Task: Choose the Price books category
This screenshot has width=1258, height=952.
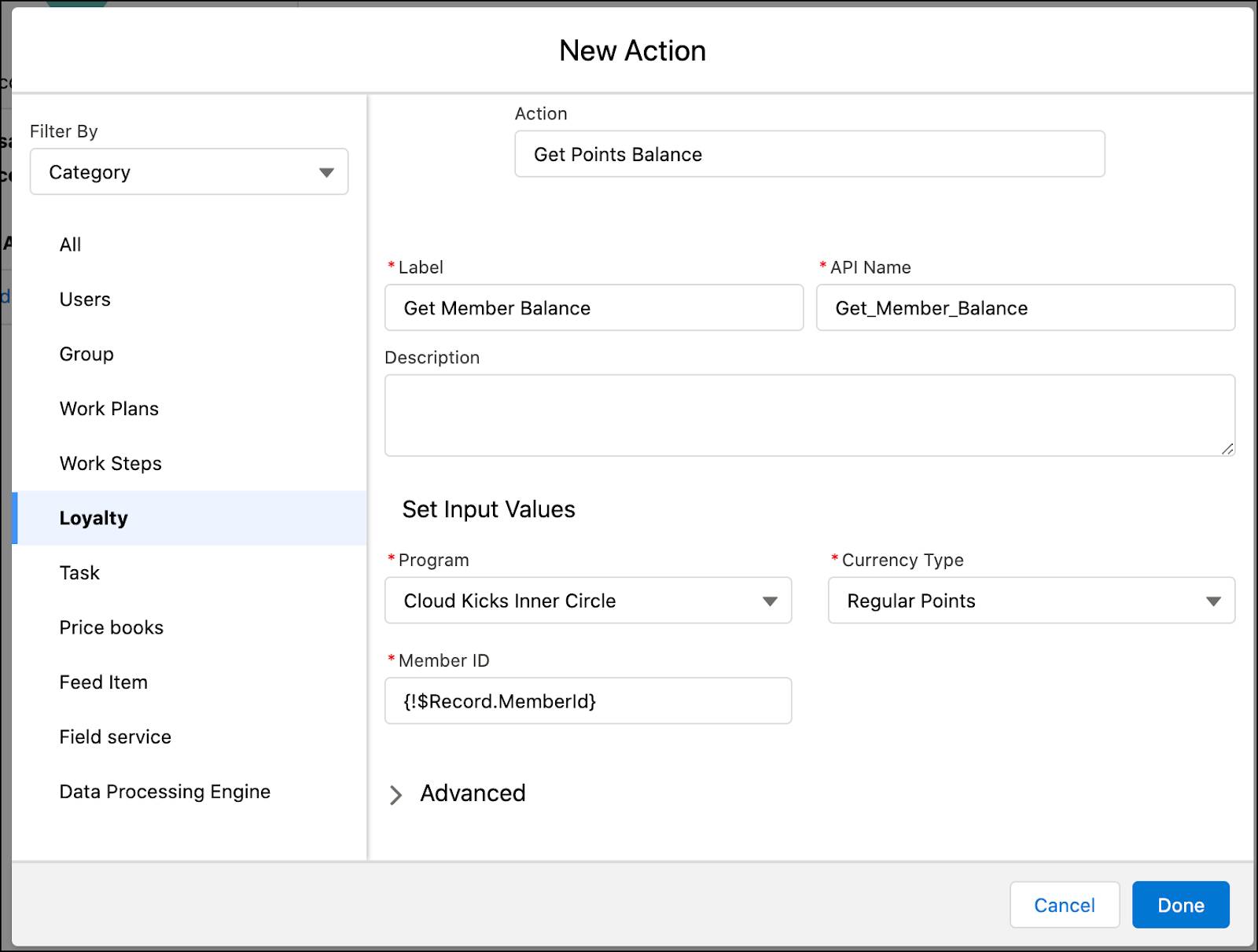Action: click(x=111, y=627)
